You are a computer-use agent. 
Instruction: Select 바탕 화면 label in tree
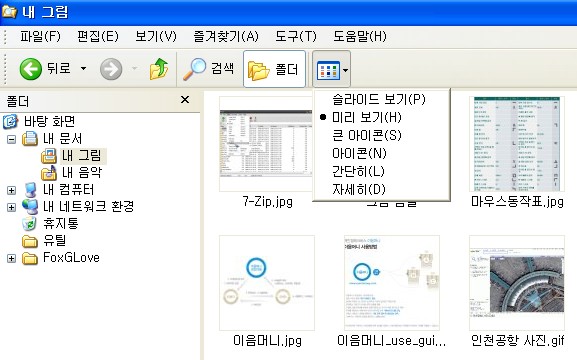(x=49, y=121)
